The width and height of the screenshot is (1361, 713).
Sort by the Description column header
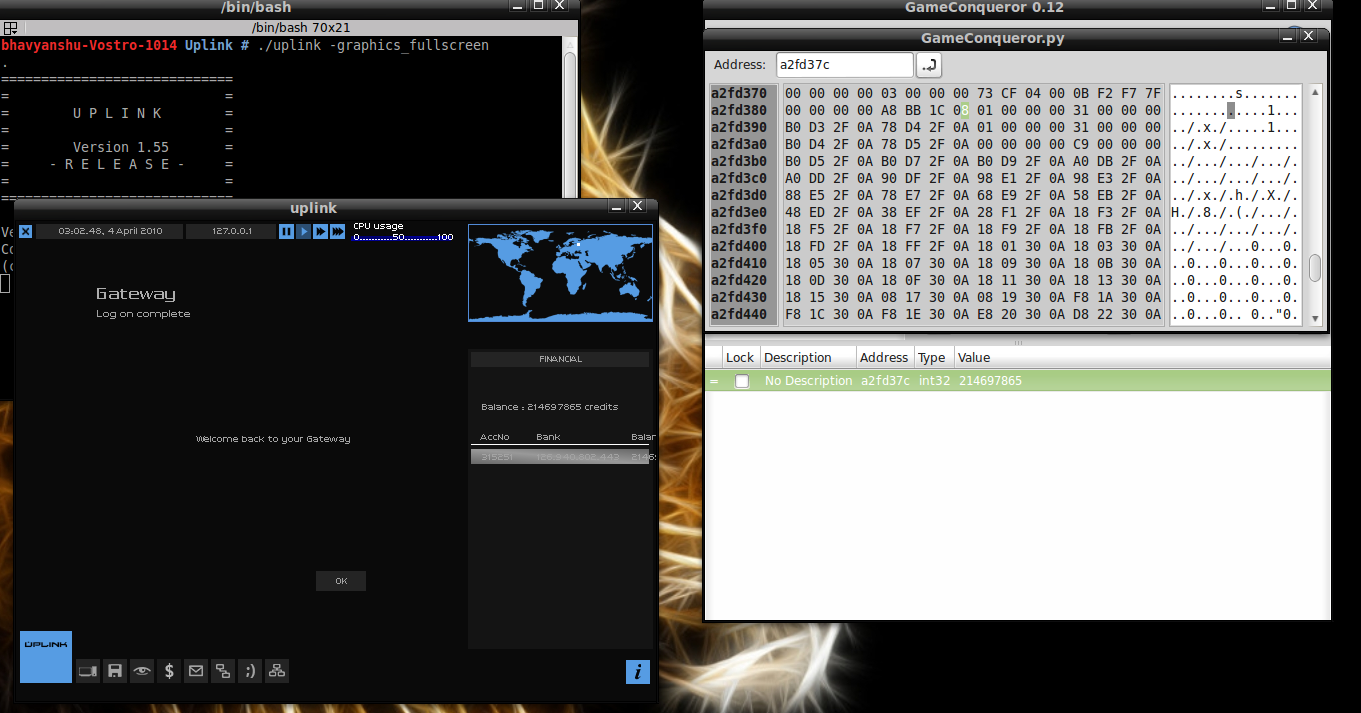[x=808, y=357]
